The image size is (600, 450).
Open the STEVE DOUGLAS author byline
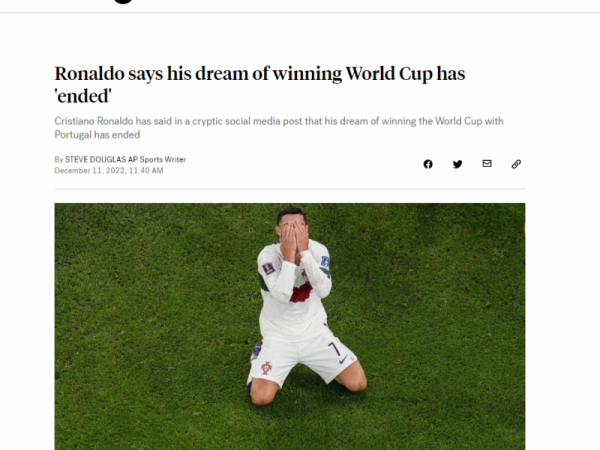point(95,160)
